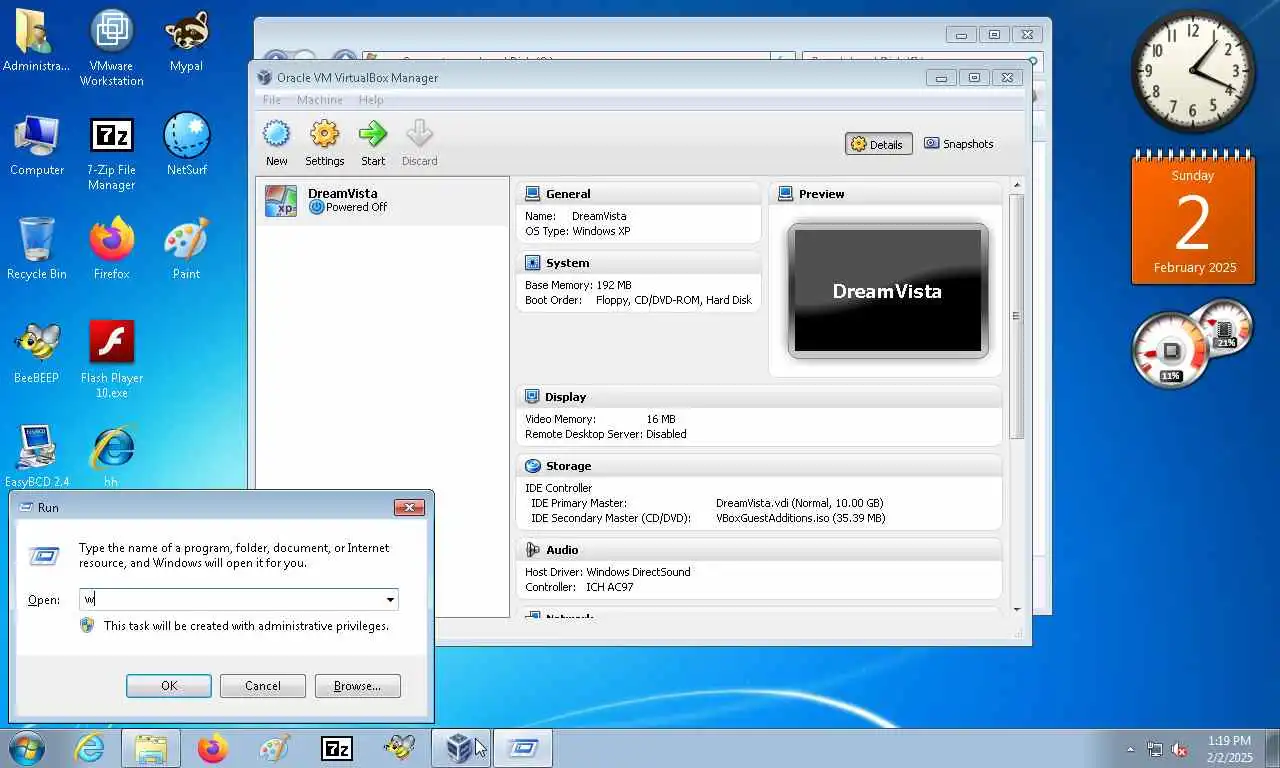
Task: Click the VBoxGuestAdditions.iso storage entry text
Action: pyautogui.click(x=800, y=518)
